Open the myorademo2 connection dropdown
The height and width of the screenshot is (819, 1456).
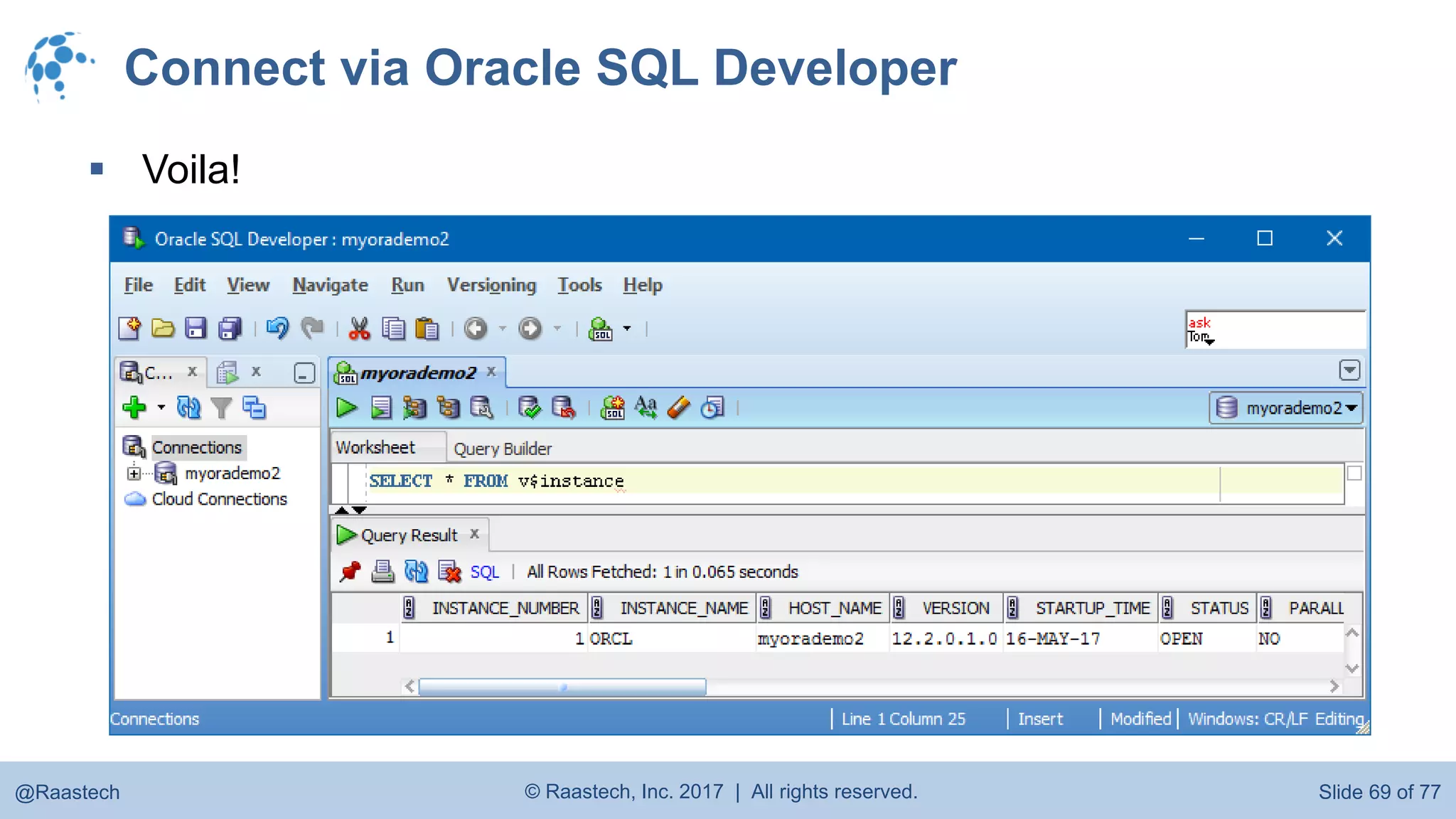1286,408
